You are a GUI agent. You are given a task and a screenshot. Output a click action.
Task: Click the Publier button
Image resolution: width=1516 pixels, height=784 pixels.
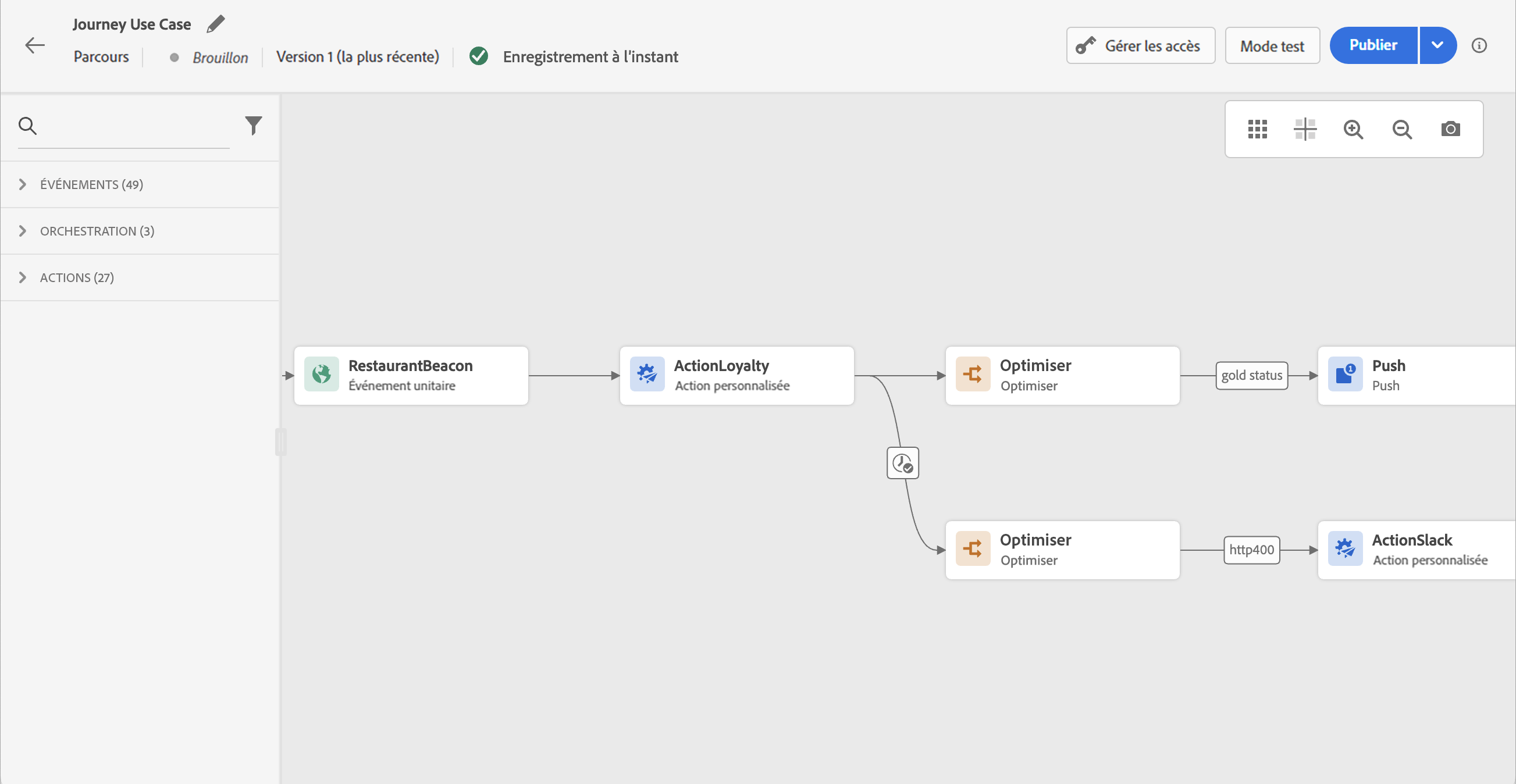(x=1373, y=45)
